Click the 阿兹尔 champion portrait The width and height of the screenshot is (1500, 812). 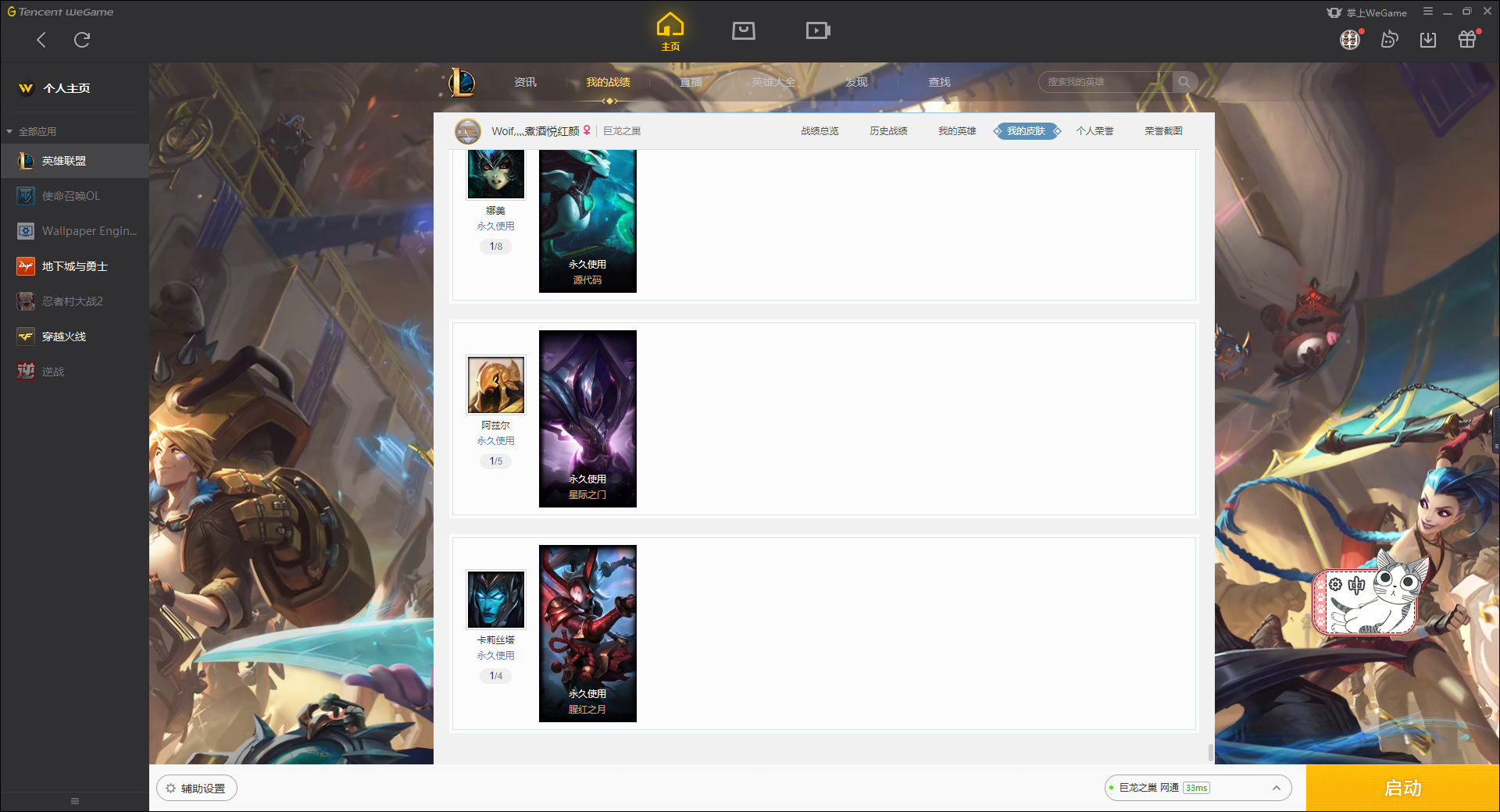(x=496, y=385)
